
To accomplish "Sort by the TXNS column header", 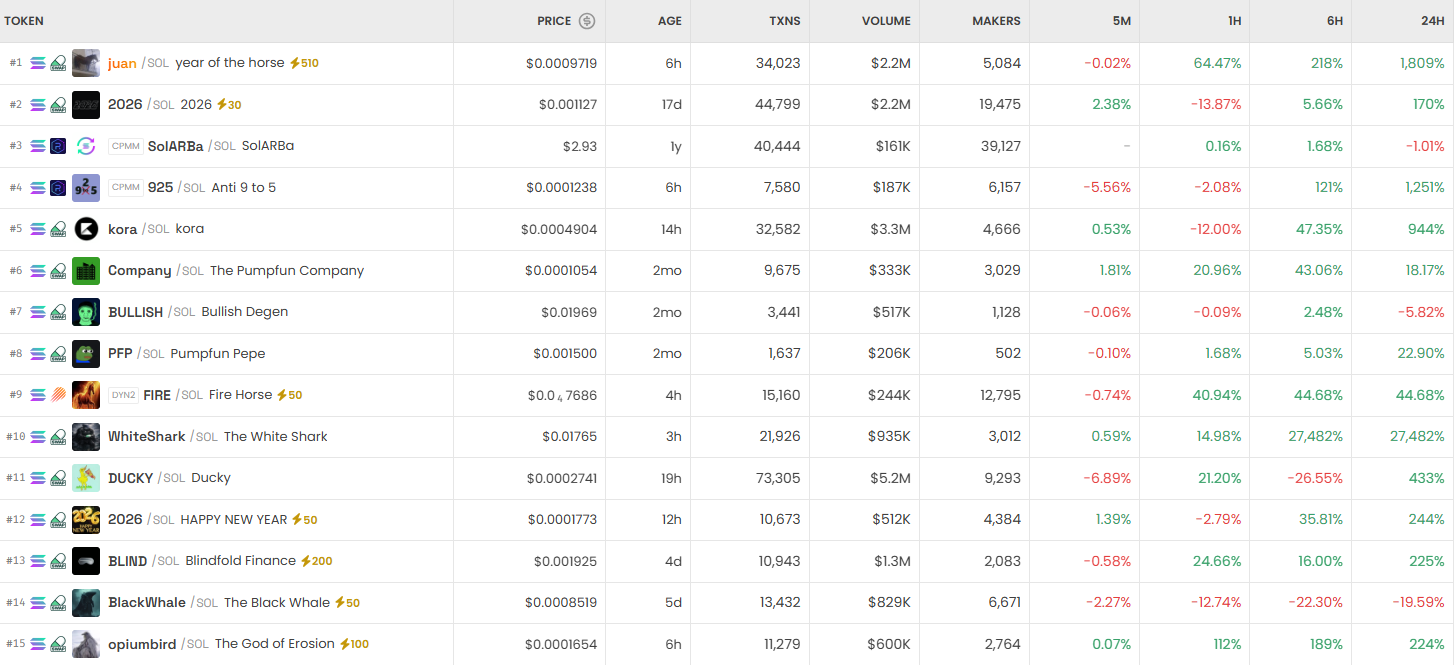I will 784,21.
